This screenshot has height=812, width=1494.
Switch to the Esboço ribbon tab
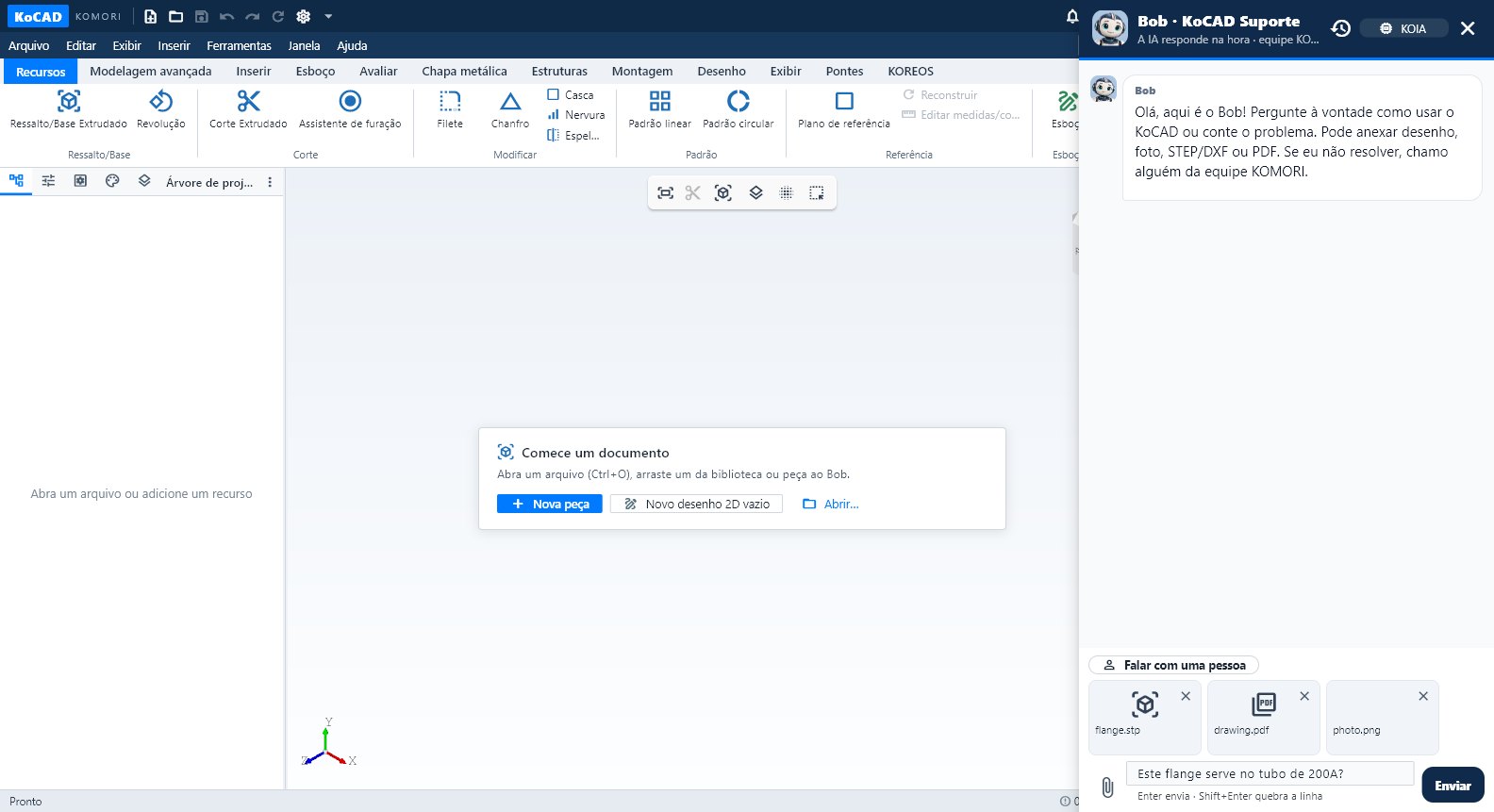[315, 71]
